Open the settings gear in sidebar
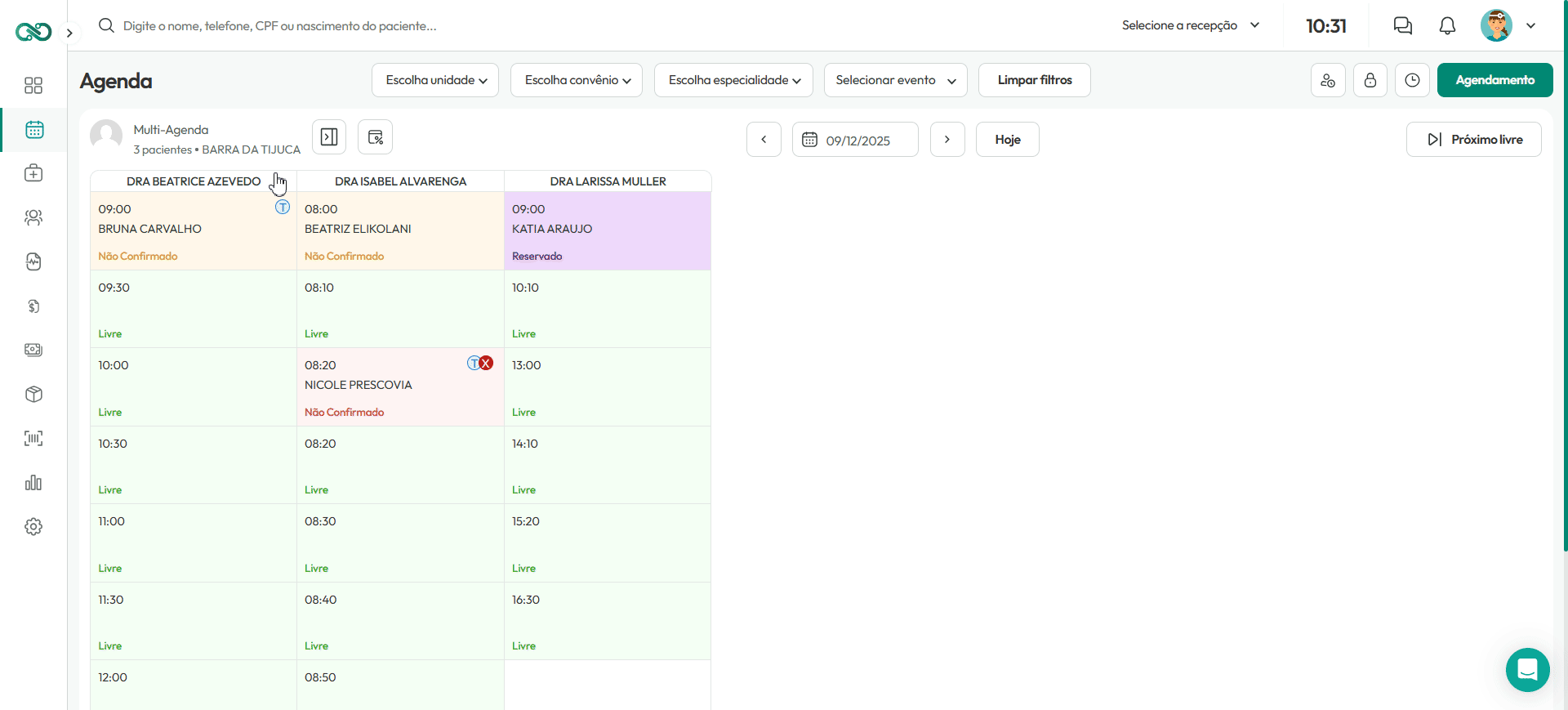Viewport: 1568px width, 710px height. pos(33,527)
